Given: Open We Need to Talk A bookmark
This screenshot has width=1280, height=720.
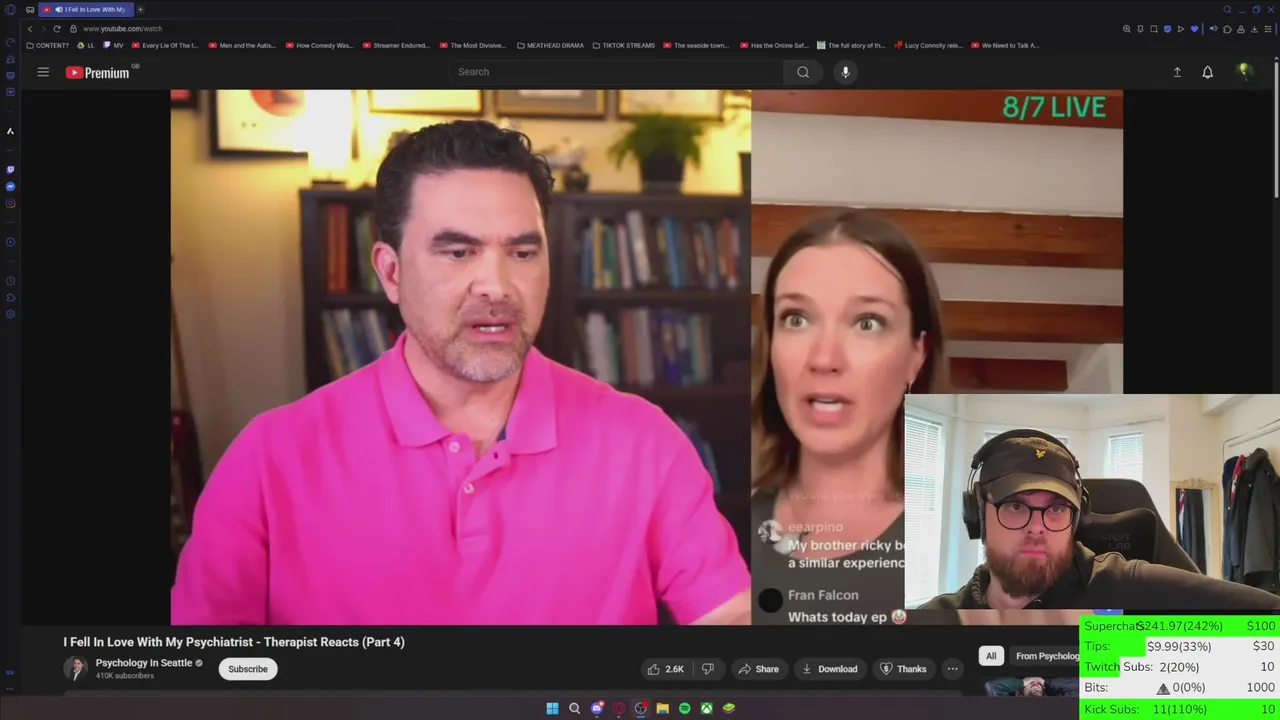Looking at the screenshot, I should click(x=1005, y=45).
